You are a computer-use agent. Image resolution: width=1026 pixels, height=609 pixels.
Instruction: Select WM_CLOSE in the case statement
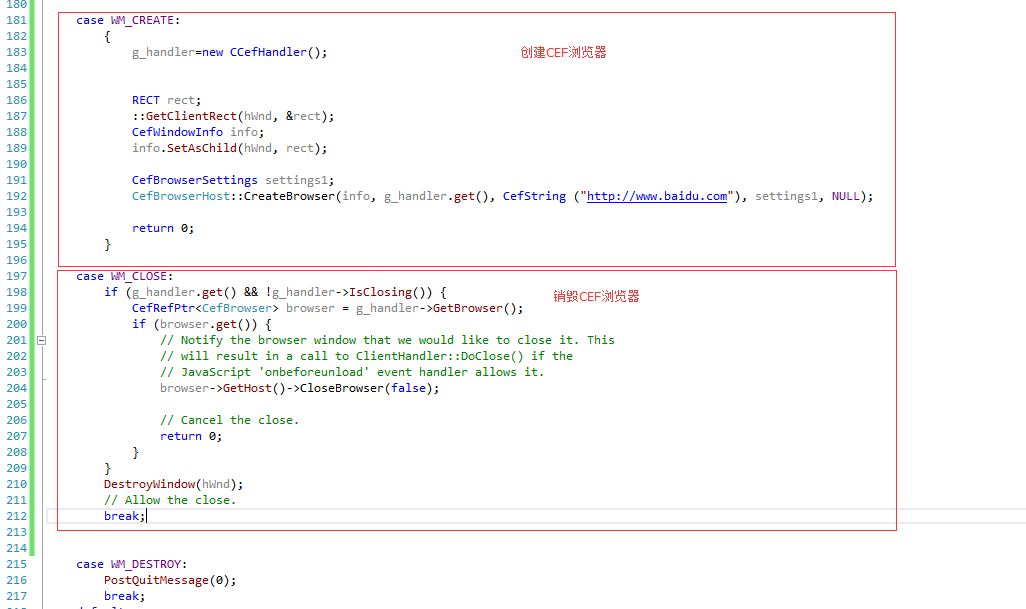139,276
